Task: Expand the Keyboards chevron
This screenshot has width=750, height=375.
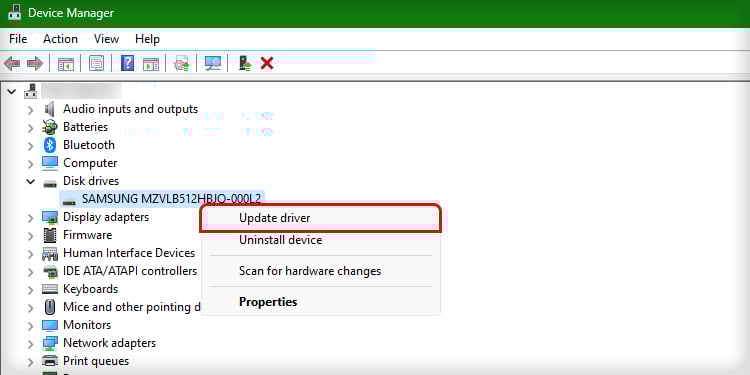Action: (x=31, y=290)
